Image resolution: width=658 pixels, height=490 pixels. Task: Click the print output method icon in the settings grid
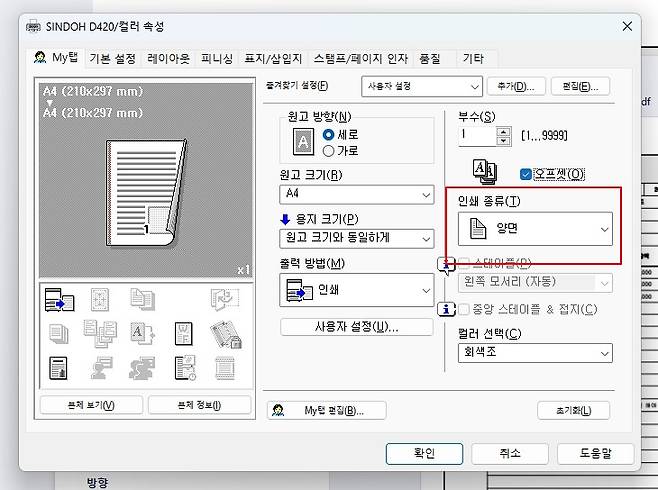[x=61, y=301]
